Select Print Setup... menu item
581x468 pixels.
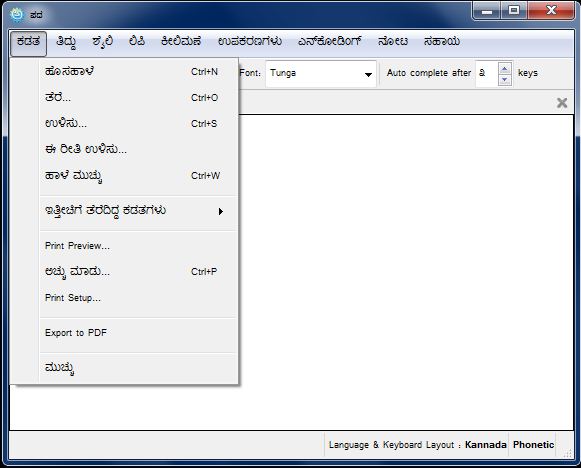click(139, 298)
